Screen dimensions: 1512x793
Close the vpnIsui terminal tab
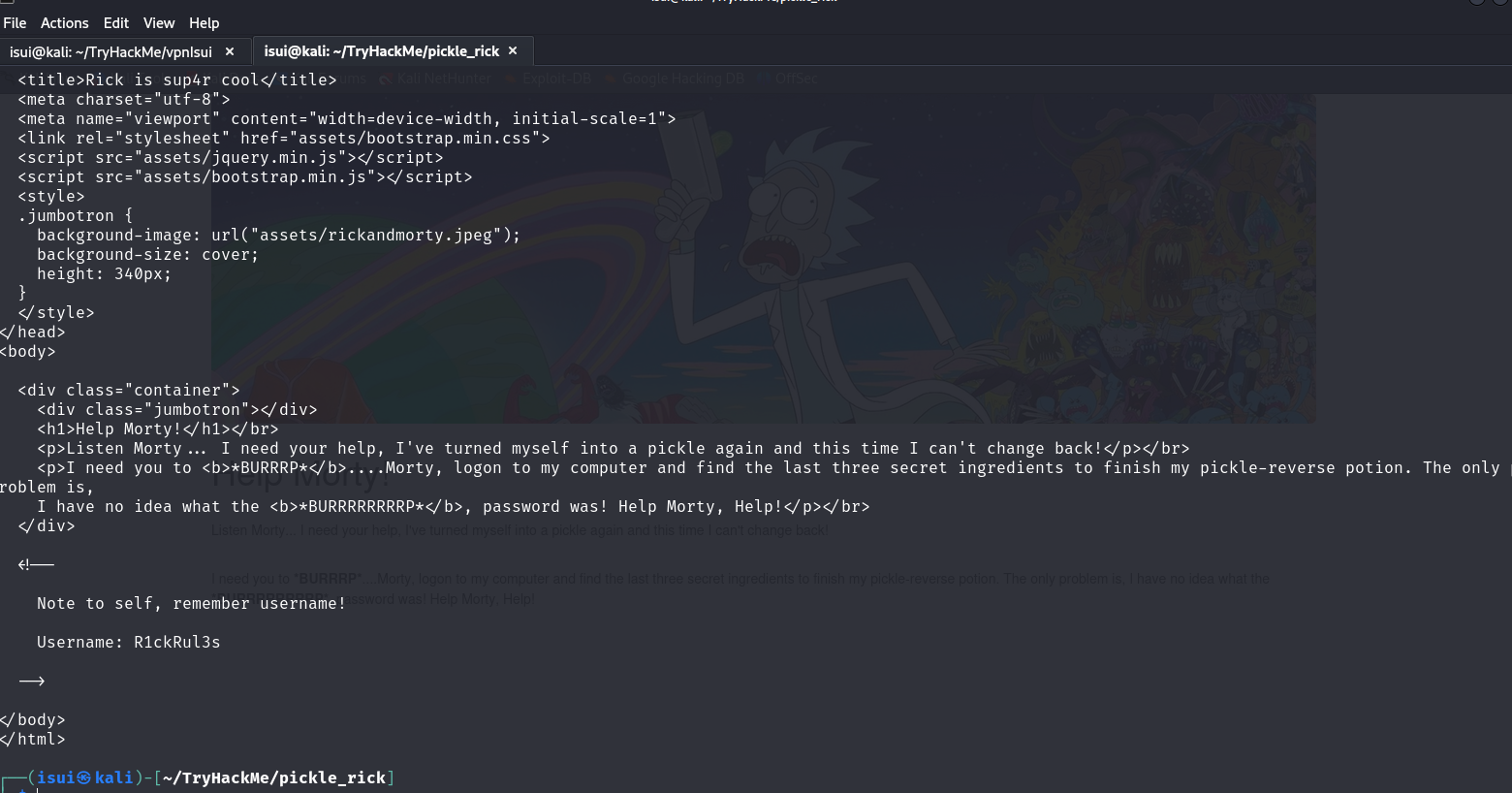coord(230,51)
